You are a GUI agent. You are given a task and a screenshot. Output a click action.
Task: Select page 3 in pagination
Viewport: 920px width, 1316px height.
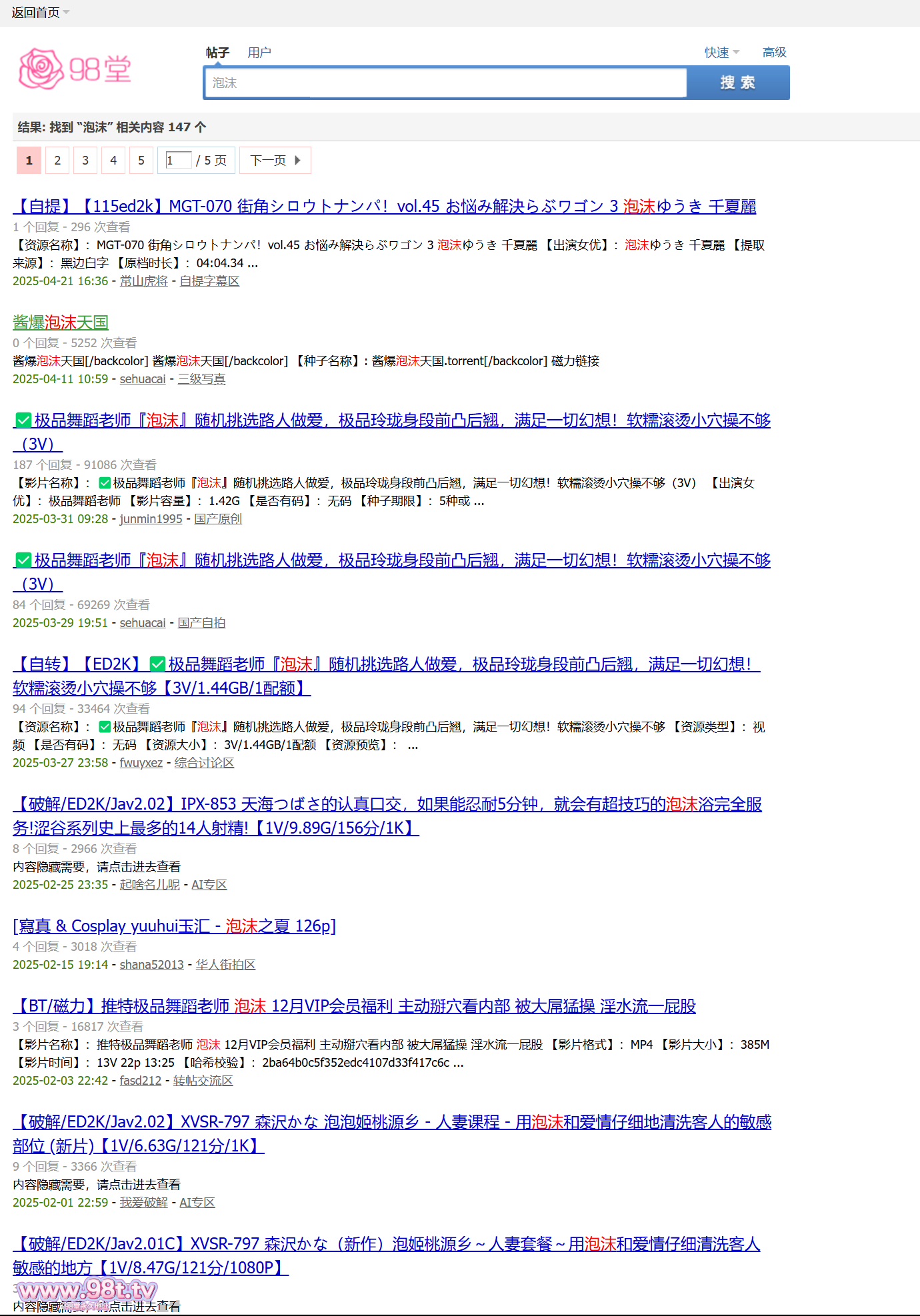coord(85,161)
